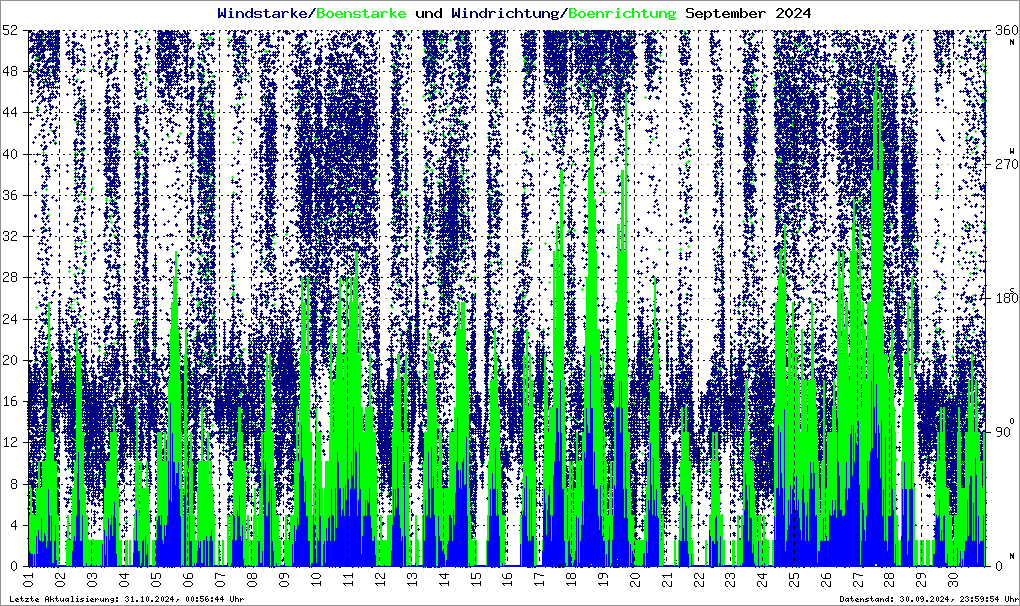Screen dimensions: 1020x606
Task: Click the right-axis direction value 90
Action: 1002,432
